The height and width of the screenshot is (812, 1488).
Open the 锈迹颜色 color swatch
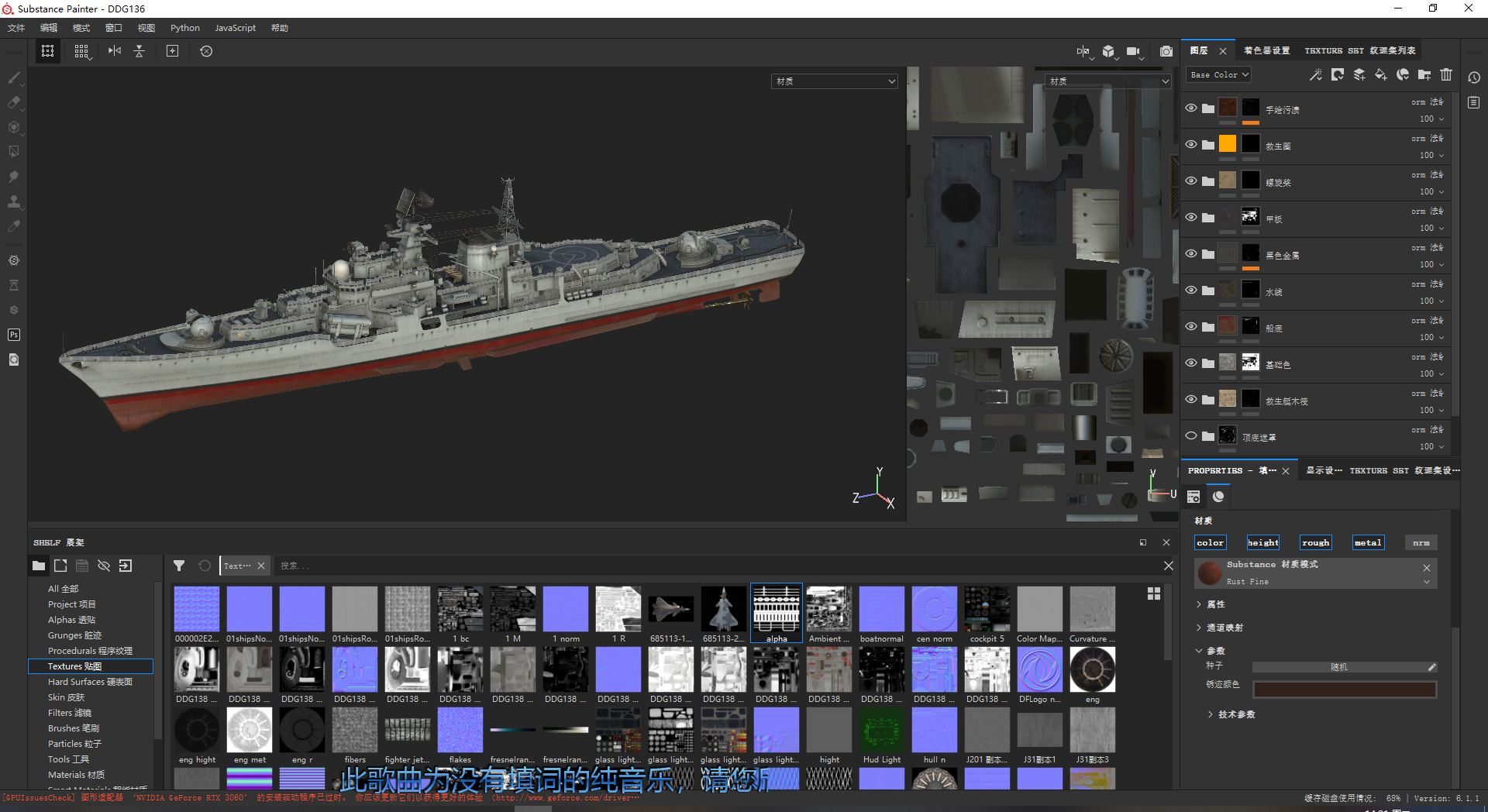pyautogui.click(x=1345, y=689)
